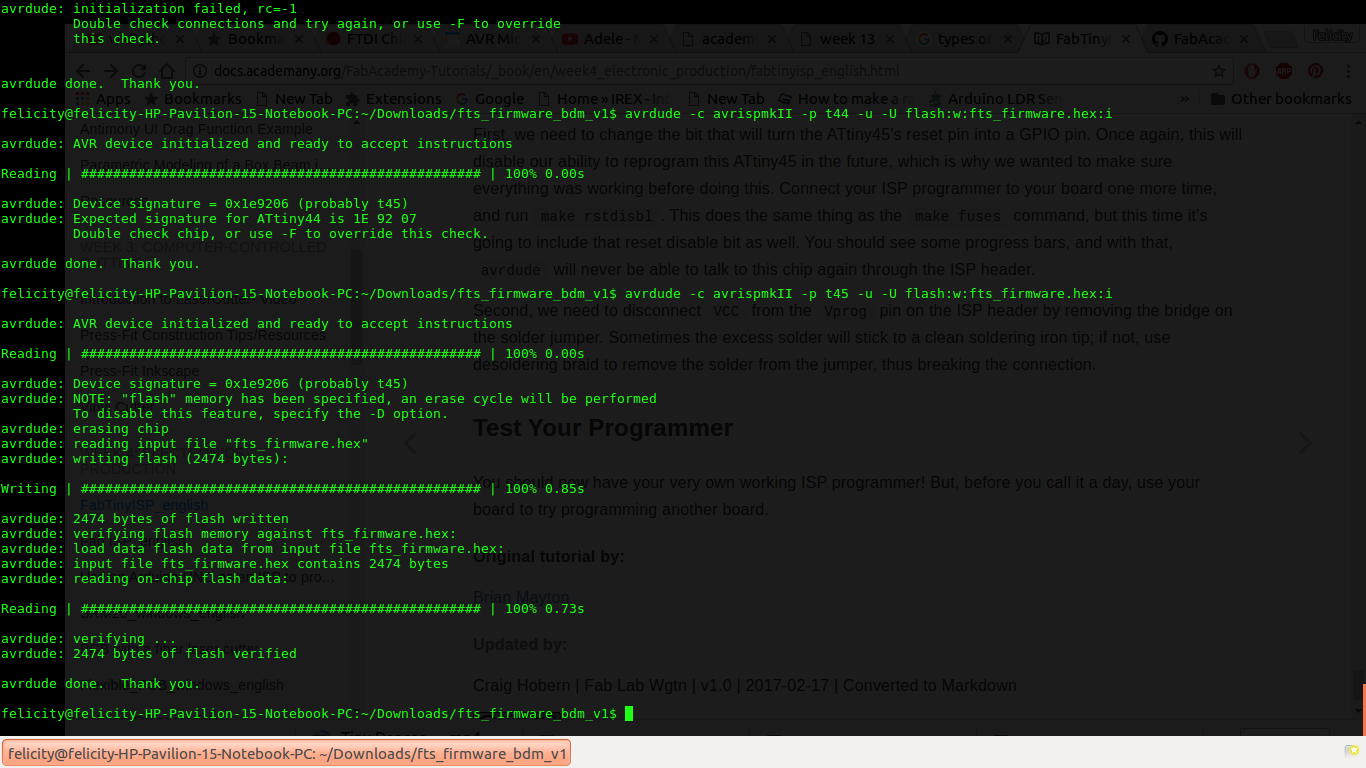1366x768 pixels.
Task: Select the terminal tab at window bottom
Action: point(288,754)
